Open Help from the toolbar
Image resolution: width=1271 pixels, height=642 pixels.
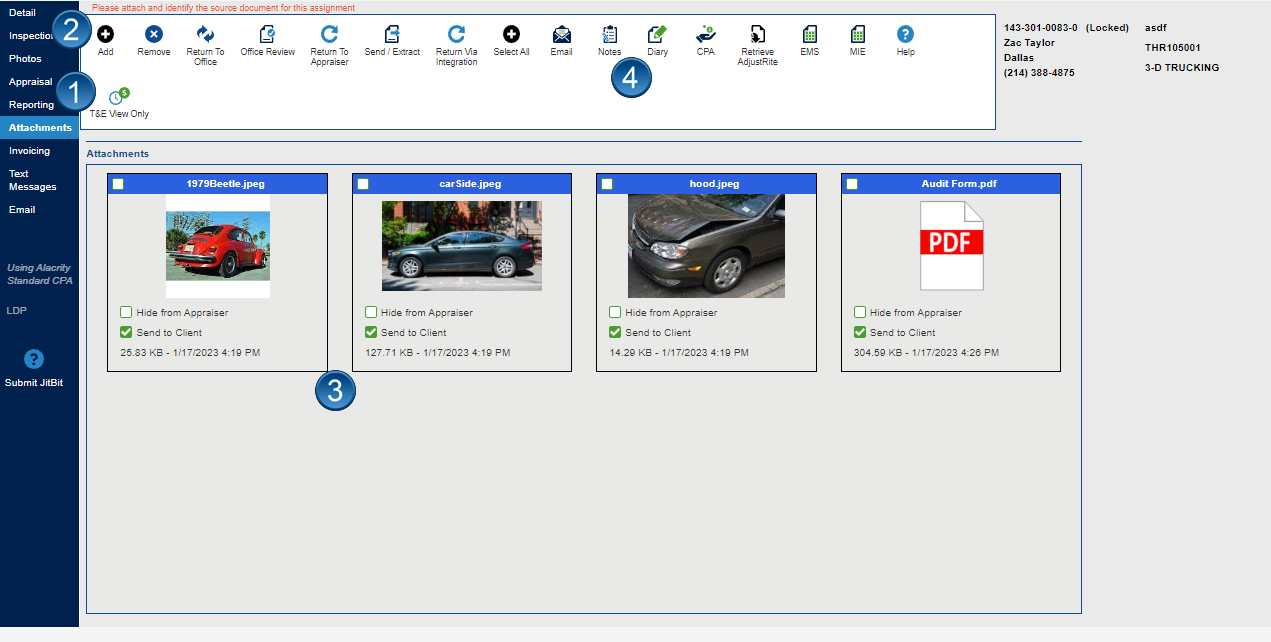click(904, 33)
